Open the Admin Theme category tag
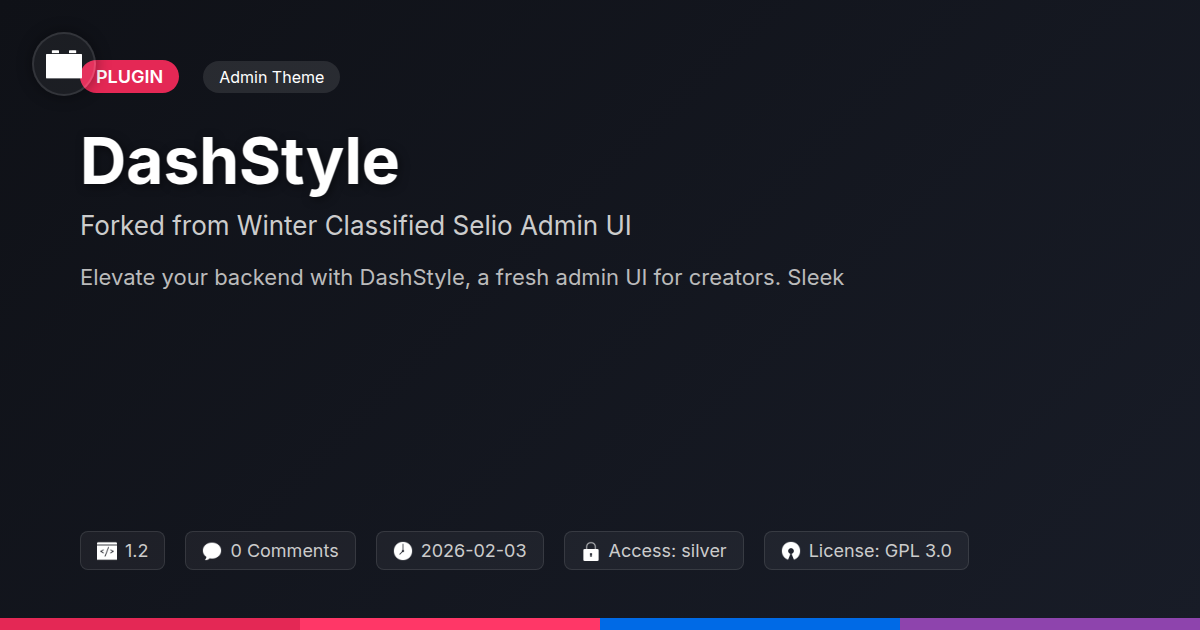 (x=271, y=77)
